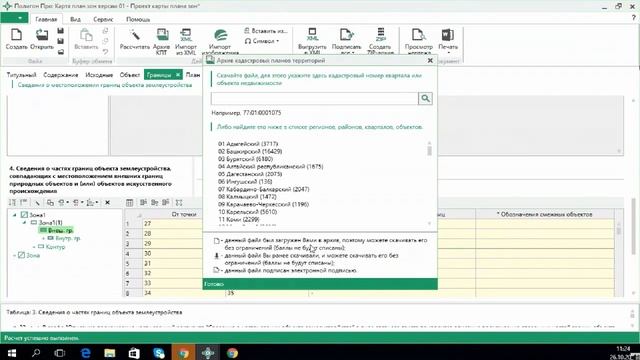Open the Помощь ribbon tab
This screenshot has height=360, width=640.
pyautogui.click(x=138, y=19)
